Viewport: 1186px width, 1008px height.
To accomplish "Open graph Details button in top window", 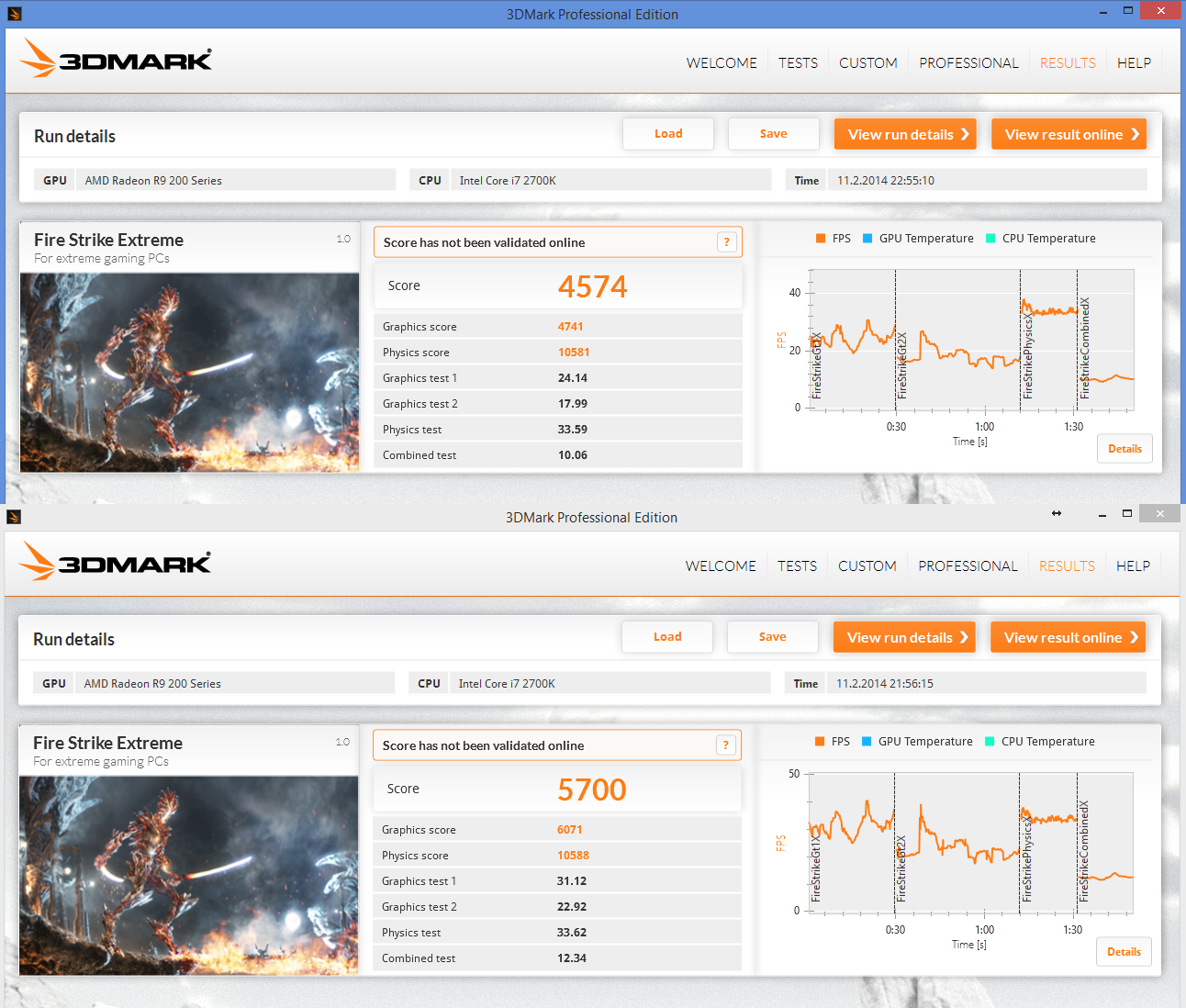I will [1124, 449].
